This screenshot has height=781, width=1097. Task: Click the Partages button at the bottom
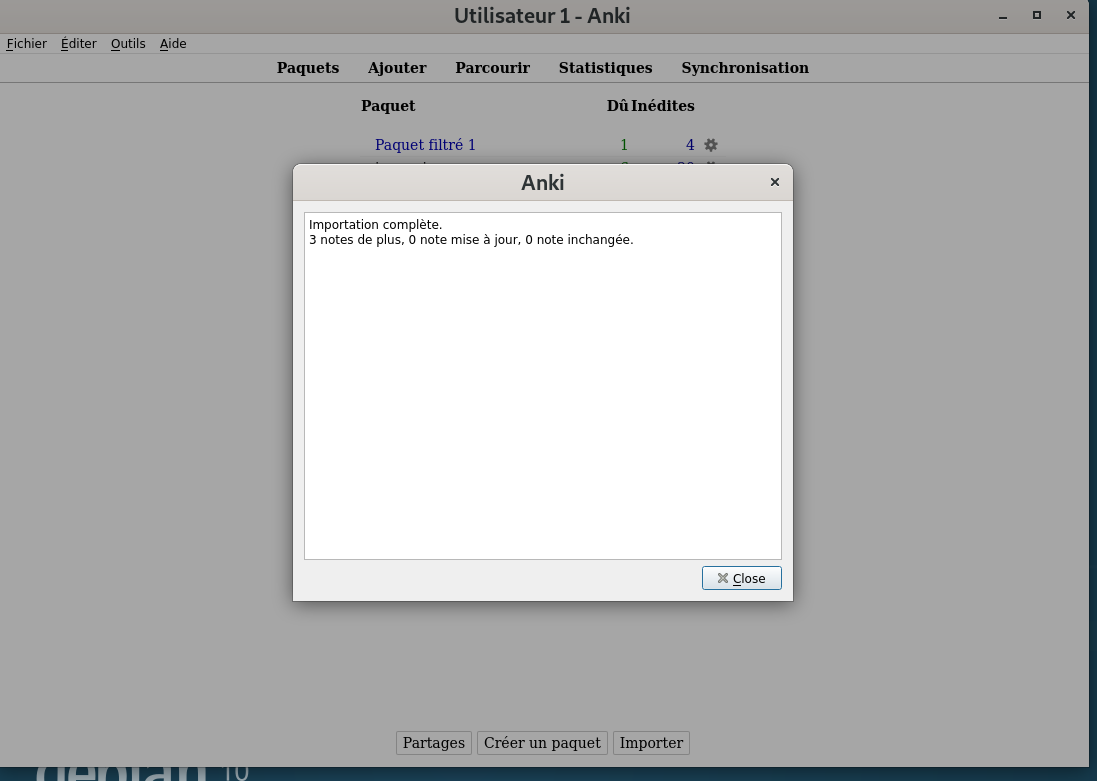(434, 743)
